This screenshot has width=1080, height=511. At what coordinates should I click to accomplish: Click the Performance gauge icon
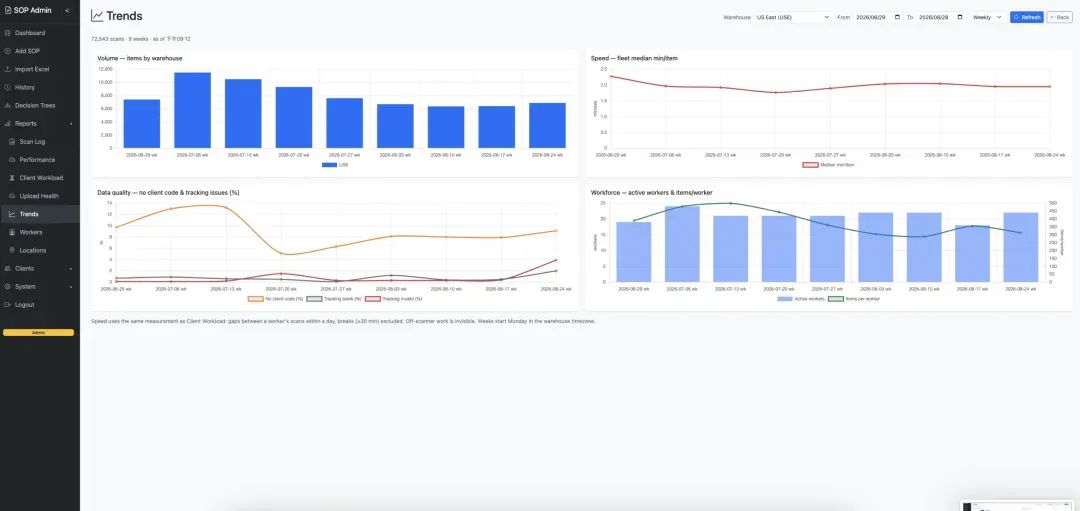coord(12,160)
